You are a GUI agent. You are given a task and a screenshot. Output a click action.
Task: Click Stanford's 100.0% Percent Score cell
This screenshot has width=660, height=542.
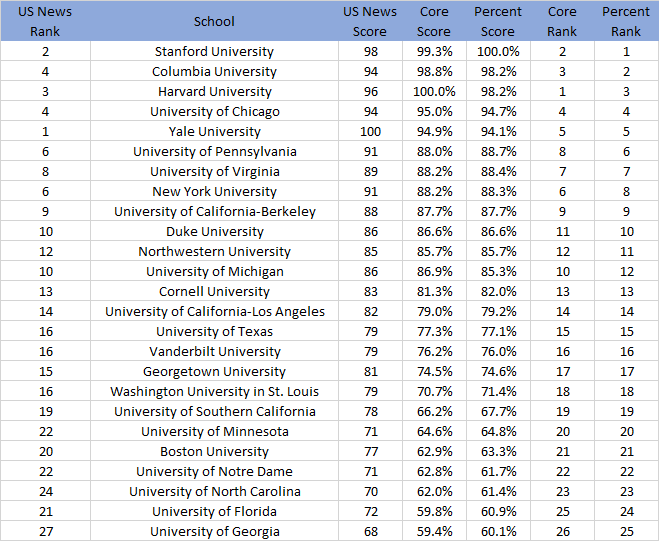pos(498,51)
